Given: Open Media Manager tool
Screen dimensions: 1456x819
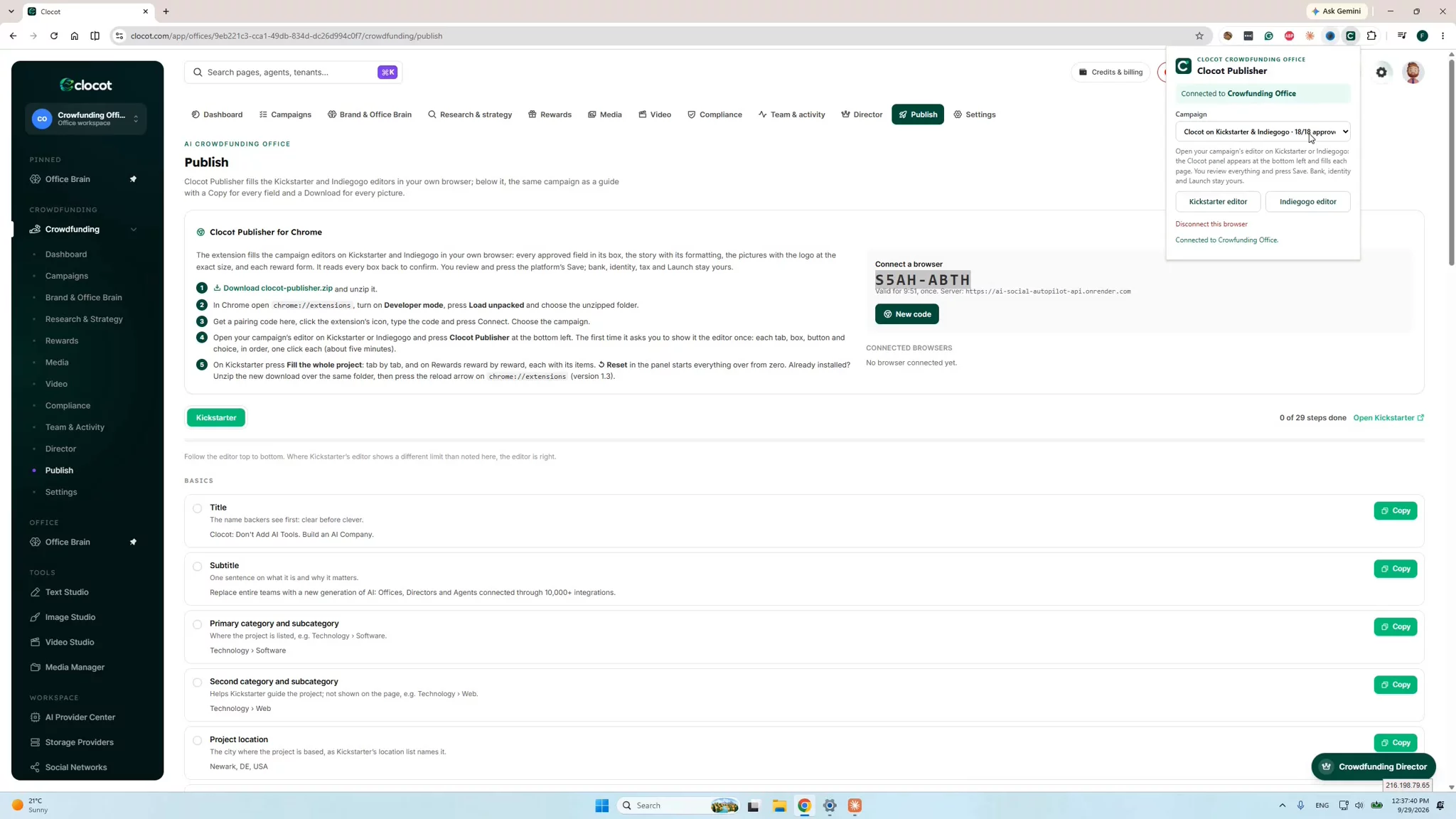Looking at the screenshot, I should coord(75,667).
